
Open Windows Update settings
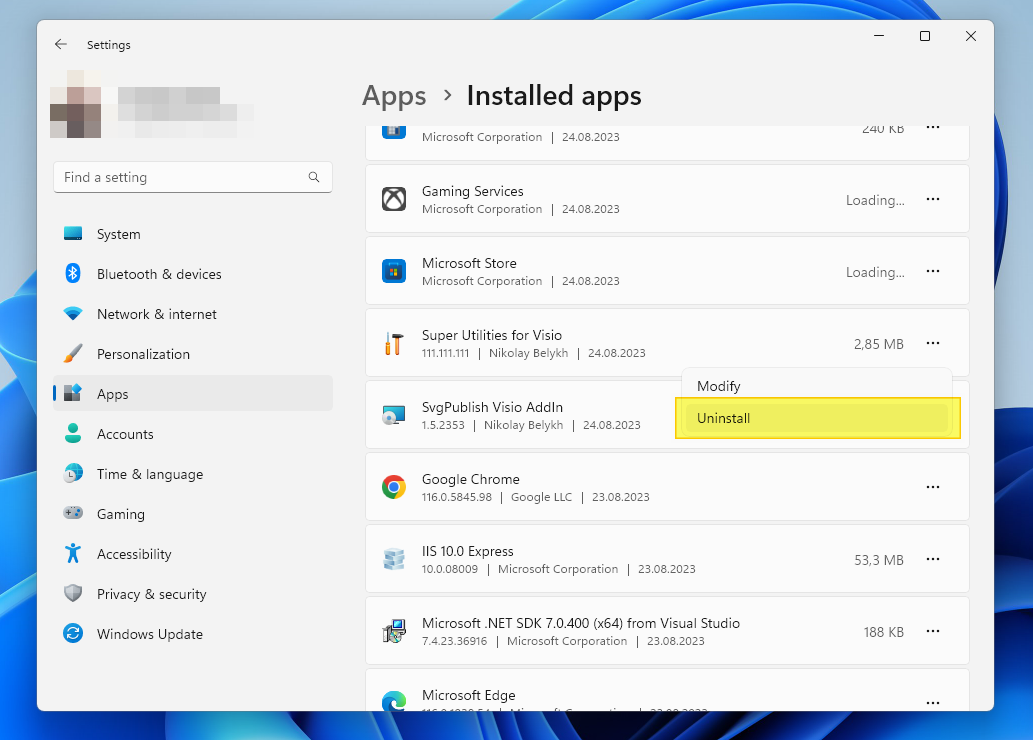coord(193,634)
